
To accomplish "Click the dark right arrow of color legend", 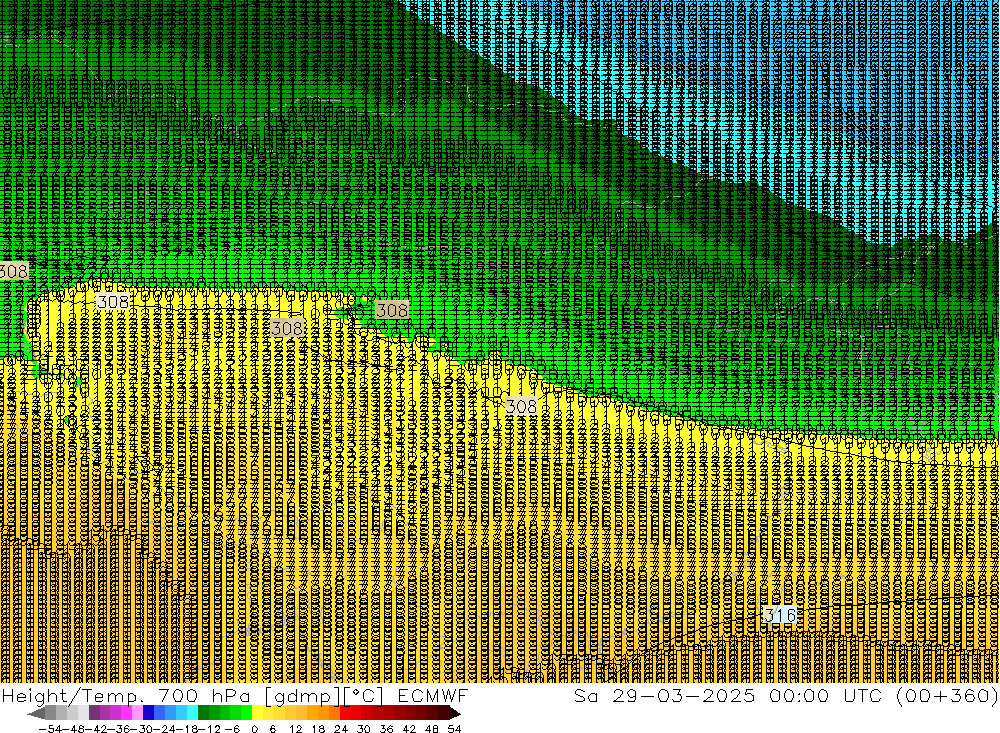I will coord(454,714).
